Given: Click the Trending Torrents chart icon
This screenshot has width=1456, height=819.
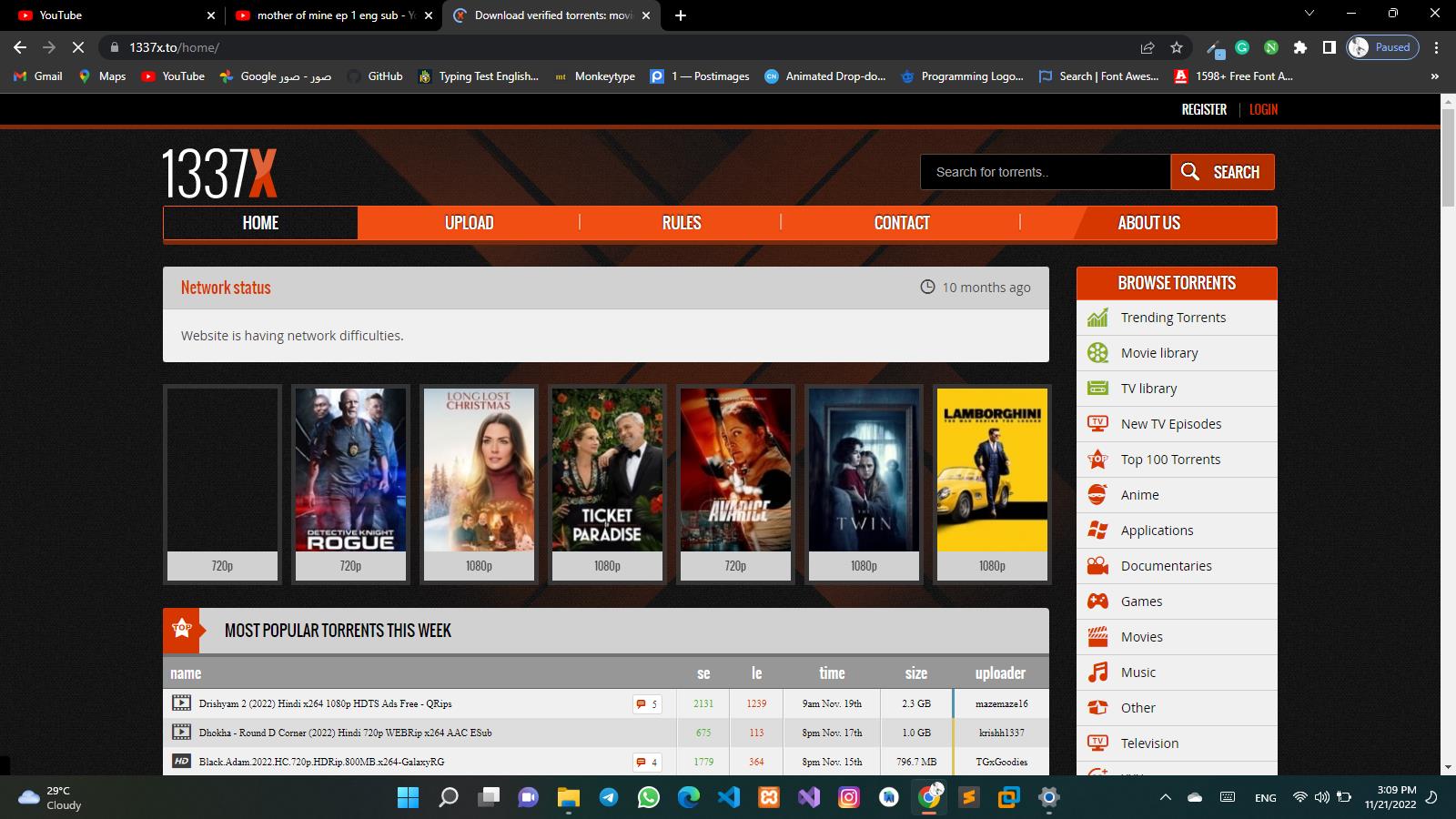Looking at the screenshot, I should click(x=1098, y=318).
